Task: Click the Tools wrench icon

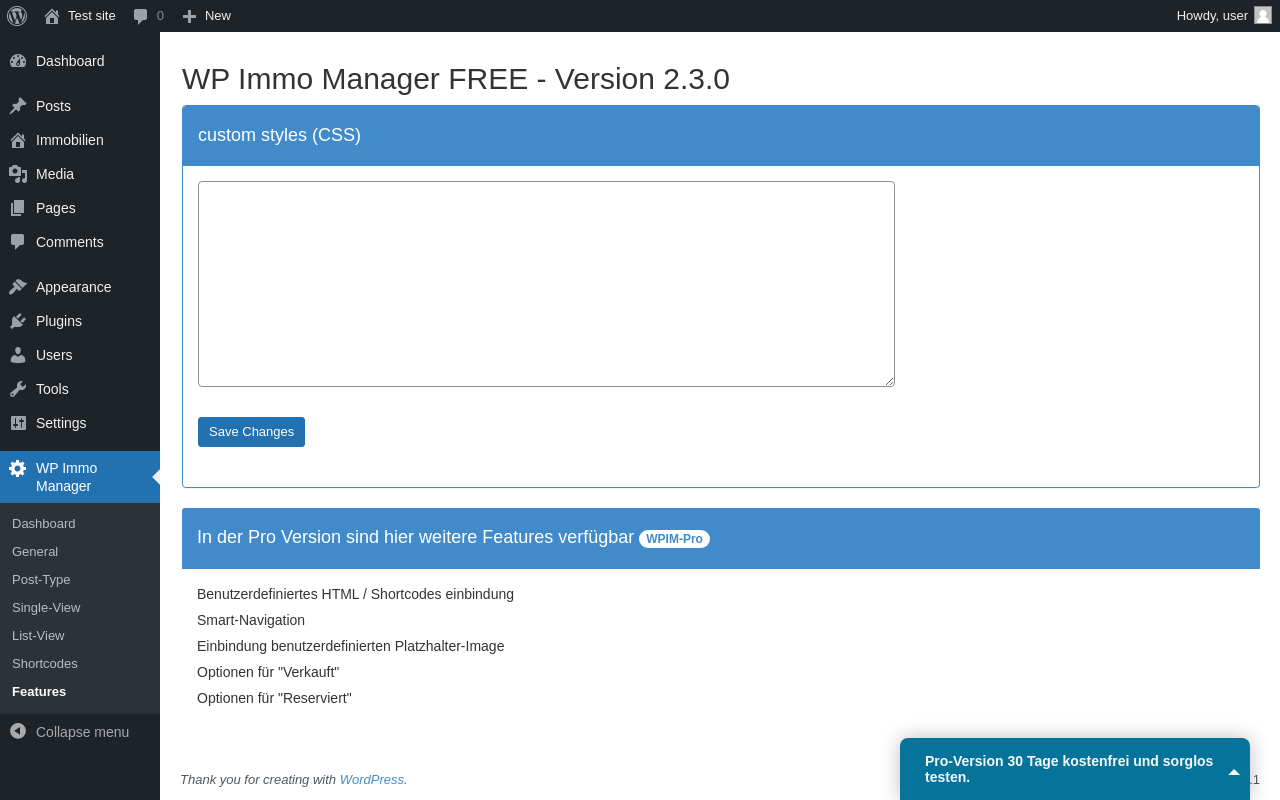Action: tap(18, 389)
